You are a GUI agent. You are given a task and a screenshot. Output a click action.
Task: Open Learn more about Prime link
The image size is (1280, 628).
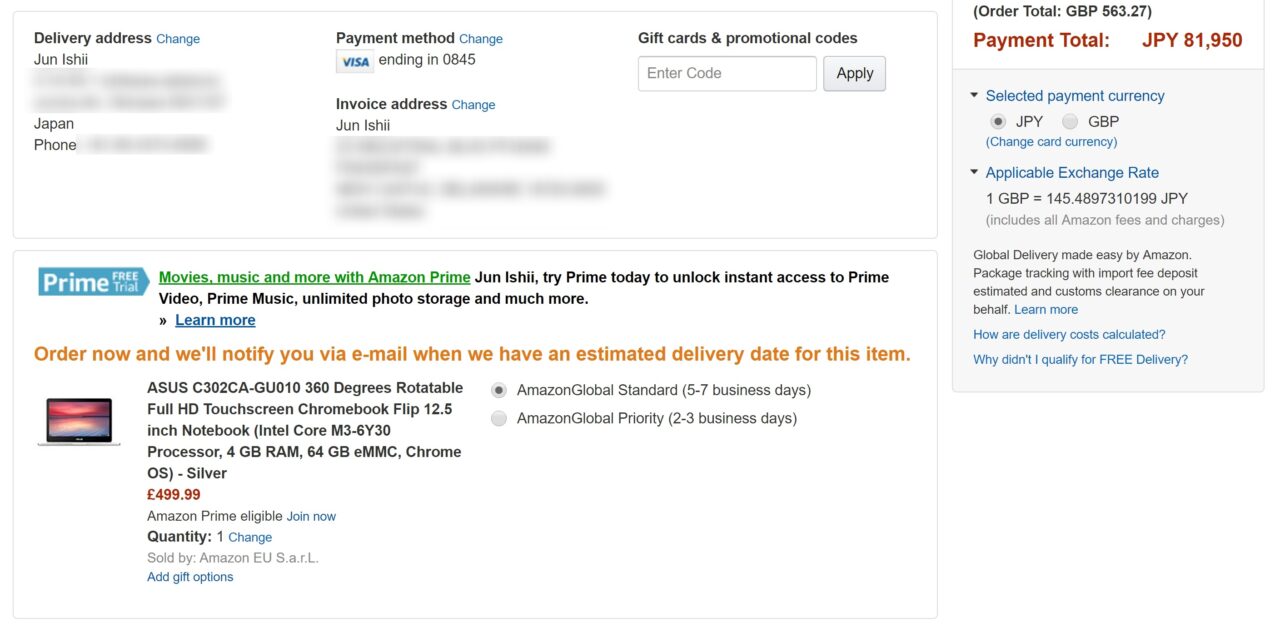[x=215, y=320]
